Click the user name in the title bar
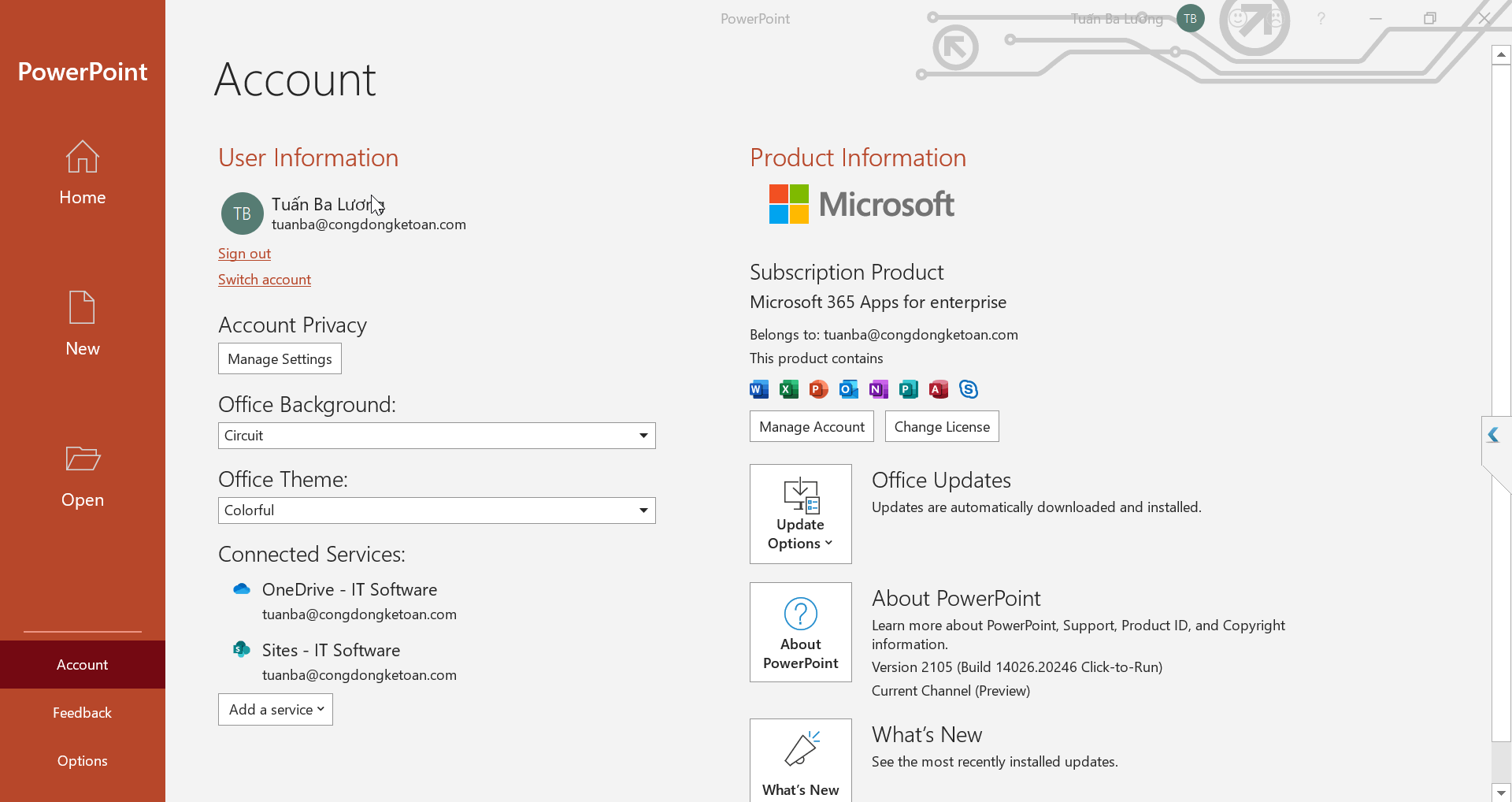The image size is (1512, 802). [1117, 19]
